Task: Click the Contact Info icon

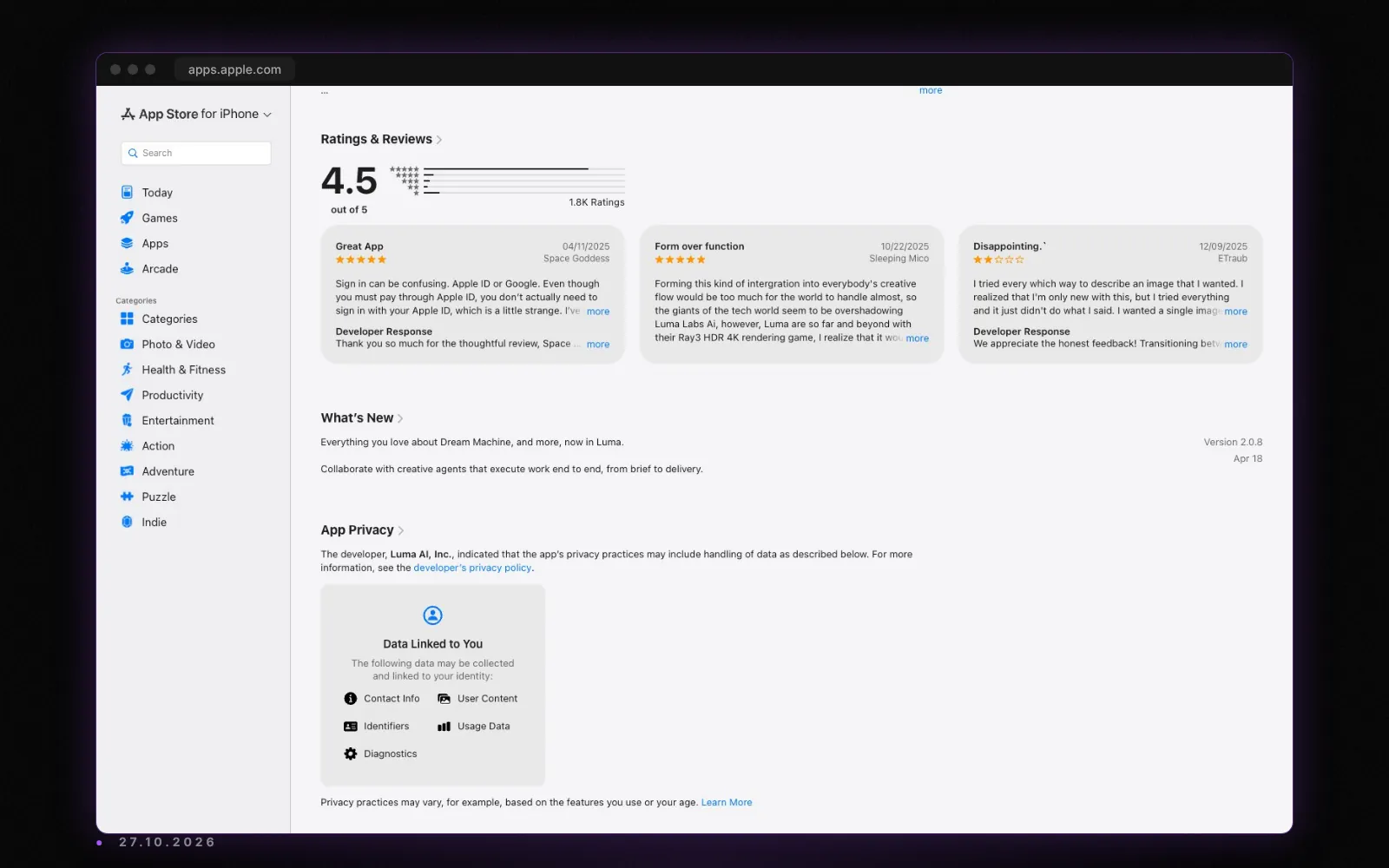Action: [351, 699]
